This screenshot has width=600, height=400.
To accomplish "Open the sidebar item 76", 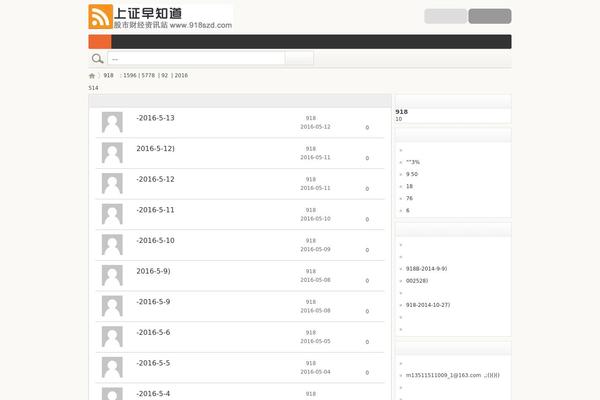I will pos(409,198).
